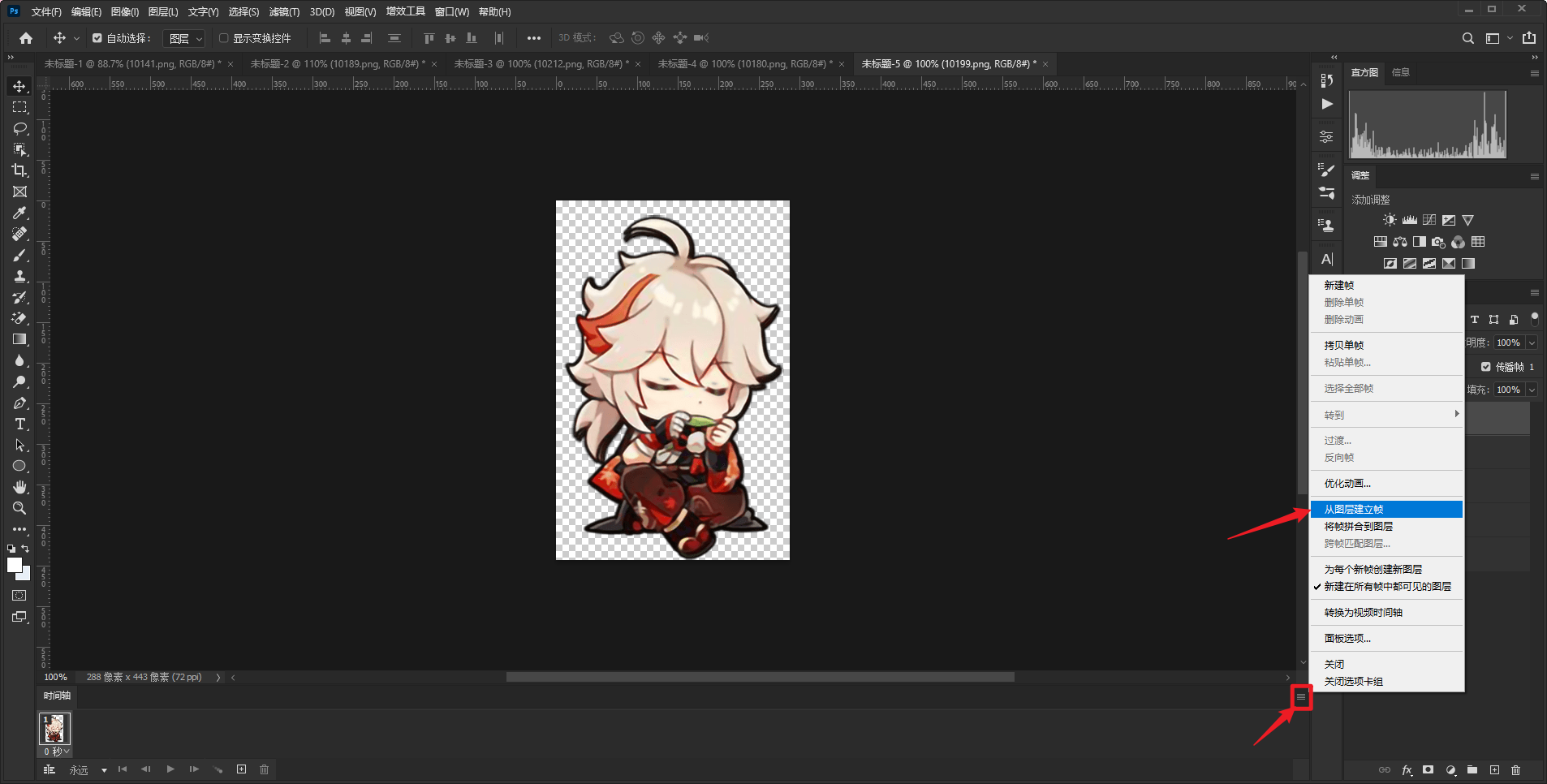Screen dimensions: 1547x784
Task: Choose 从图层建立帧 in the menu
Action: coord(1387,509)
